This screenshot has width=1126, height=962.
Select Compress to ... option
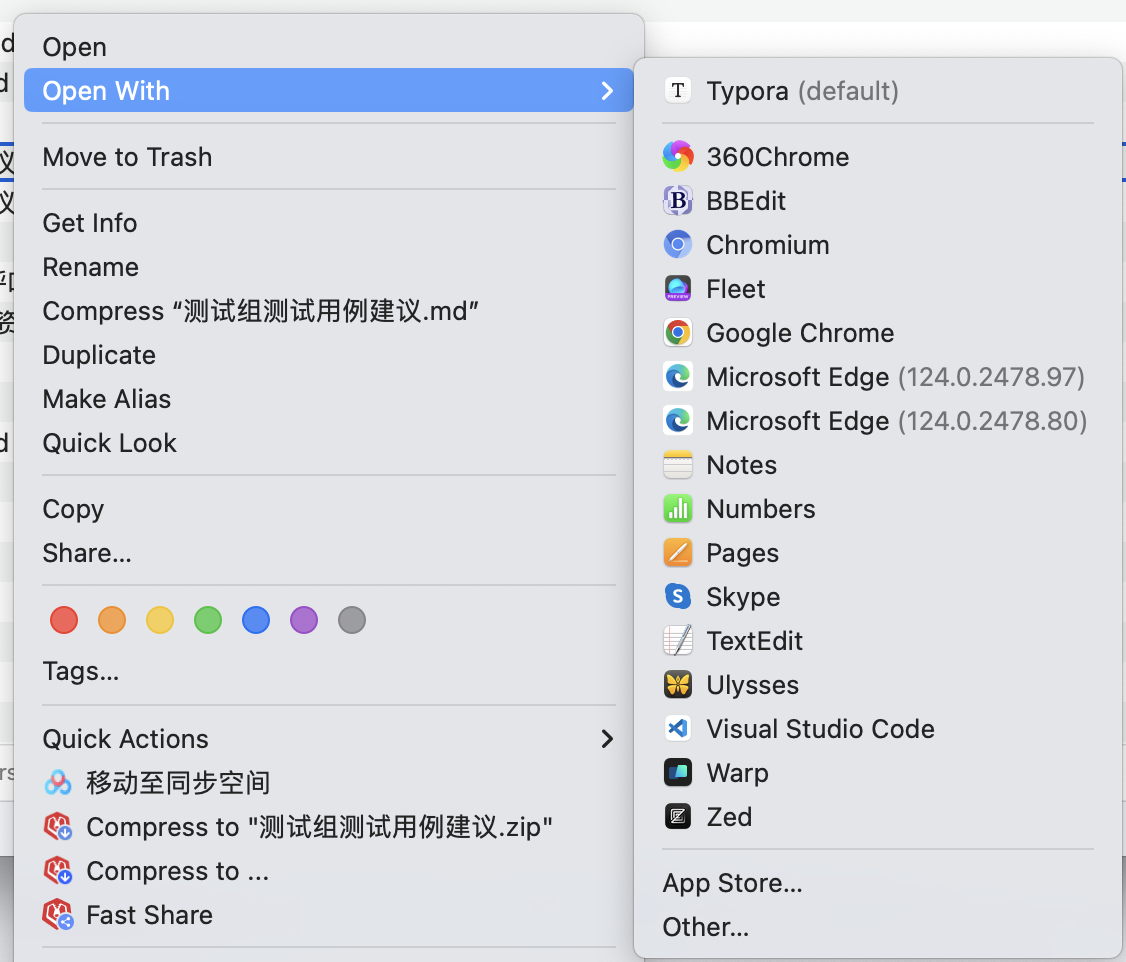(329, 871)
